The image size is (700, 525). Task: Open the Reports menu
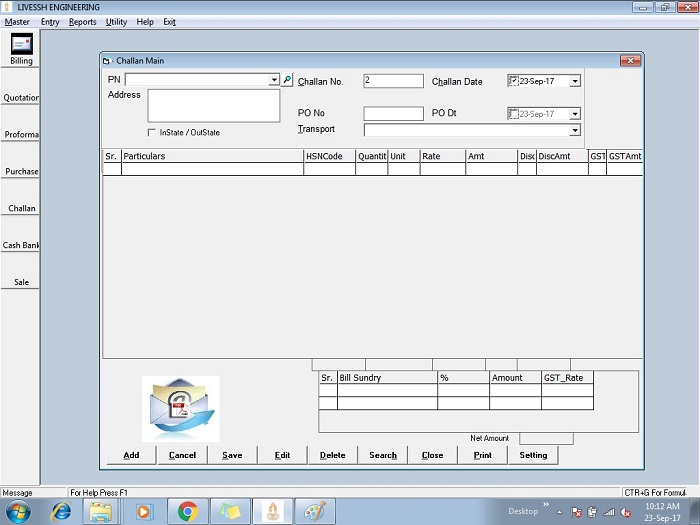tap(83, 22)
